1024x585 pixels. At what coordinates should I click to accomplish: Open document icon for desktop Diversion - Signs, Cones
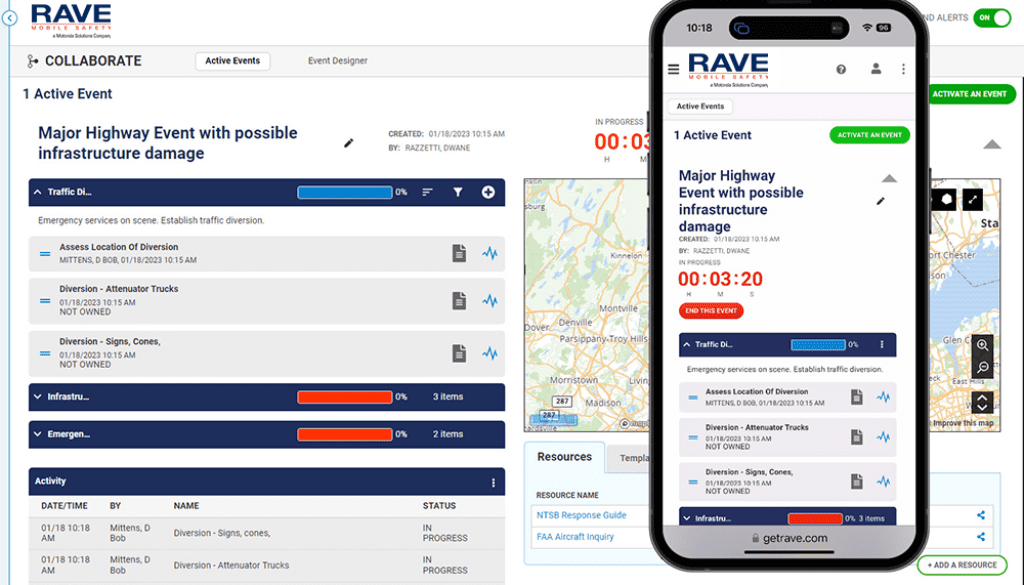459,353
